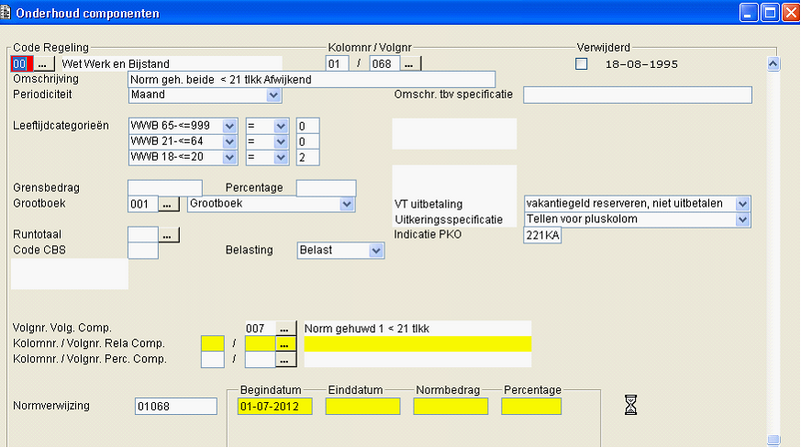The width and height of the screenshot is (801, 448).
Task: Click the Perc. Comp. Volgnr field
Action: click(x=260, y=360)
